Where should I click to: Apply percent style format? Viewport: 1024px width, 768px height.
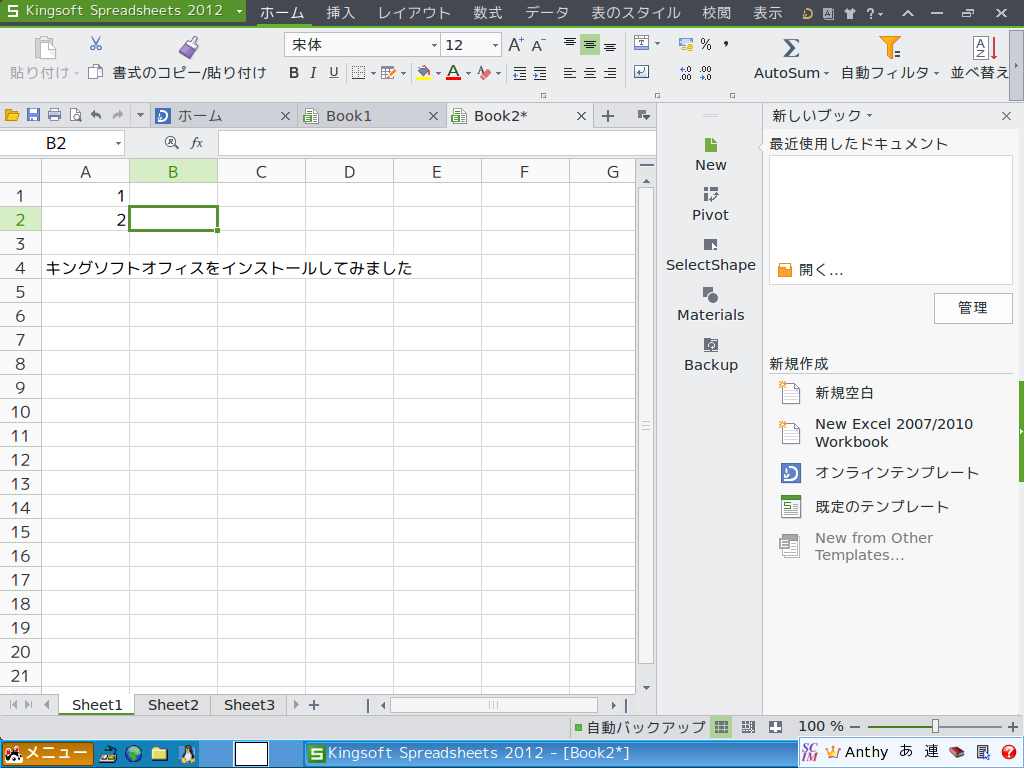pos(706,44)
